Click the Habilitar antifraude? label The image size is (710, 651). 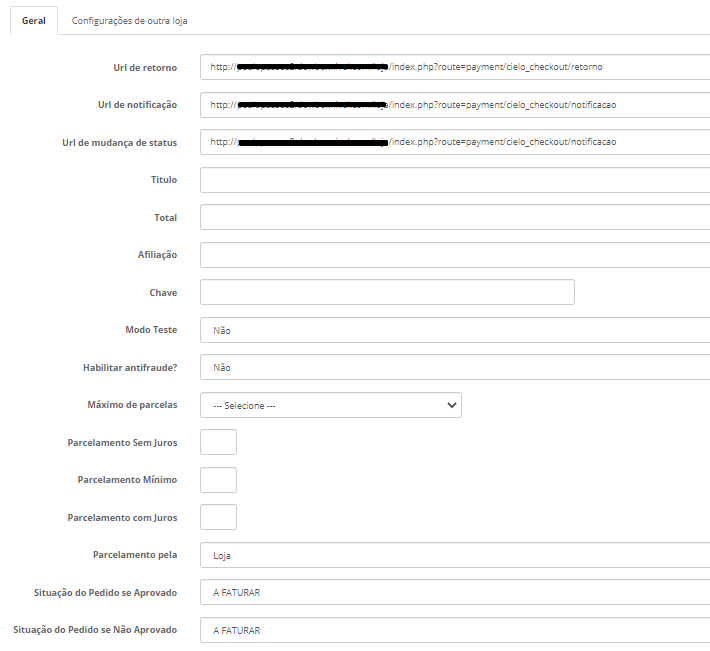pyautogui.click(x=130, y=368)
